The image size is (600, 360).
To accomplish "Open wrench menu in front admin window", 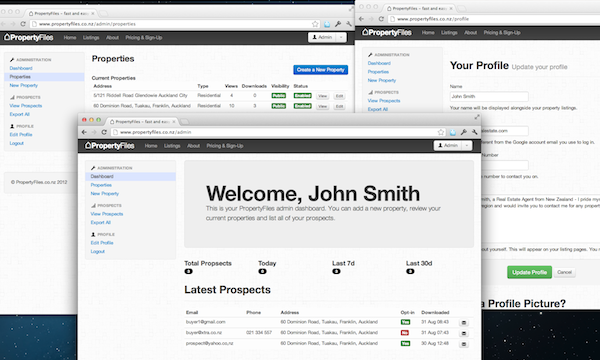I will tap(474, 132).
